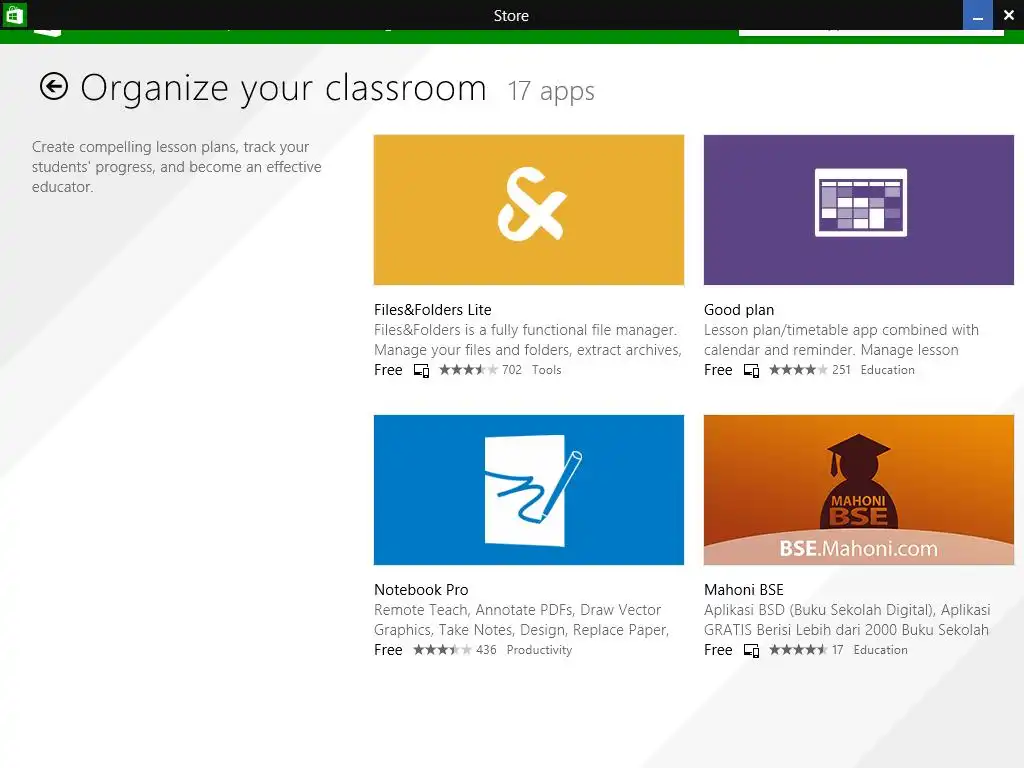Minimize the Store window
This screenshot has width=1024, height=768.
(x=978, y=15)
